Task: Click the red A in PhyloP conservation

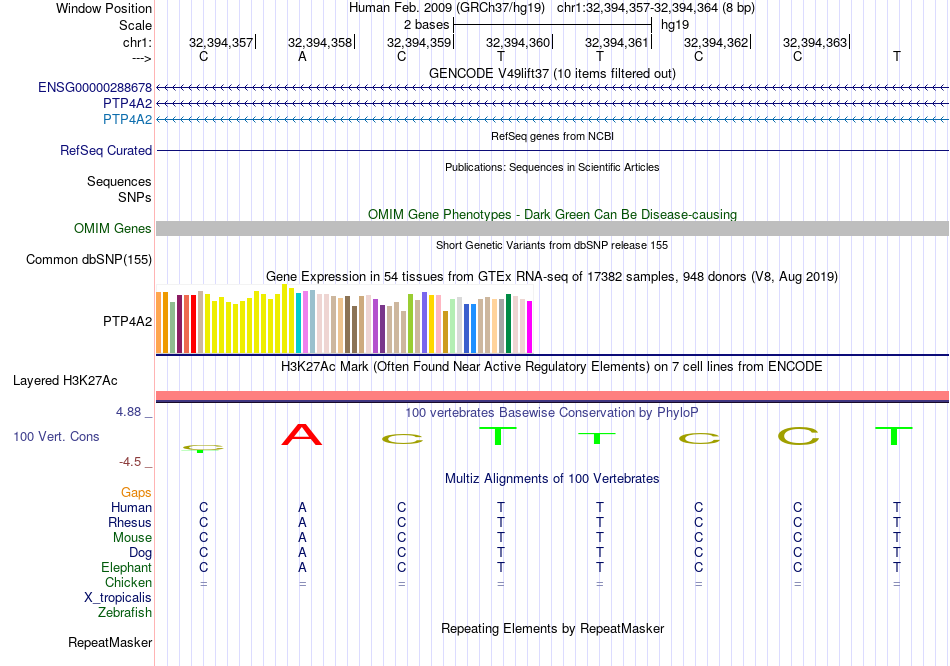Action: 302,435
